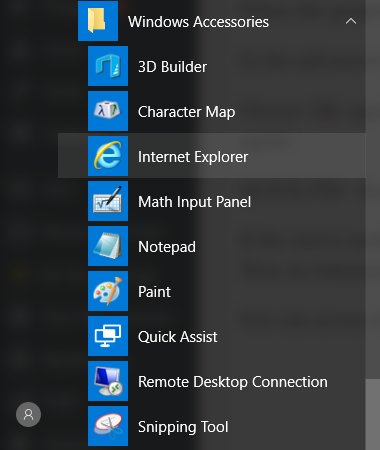Select the Snipping Tool label
The image size is (380, 450).
[183, 427]
